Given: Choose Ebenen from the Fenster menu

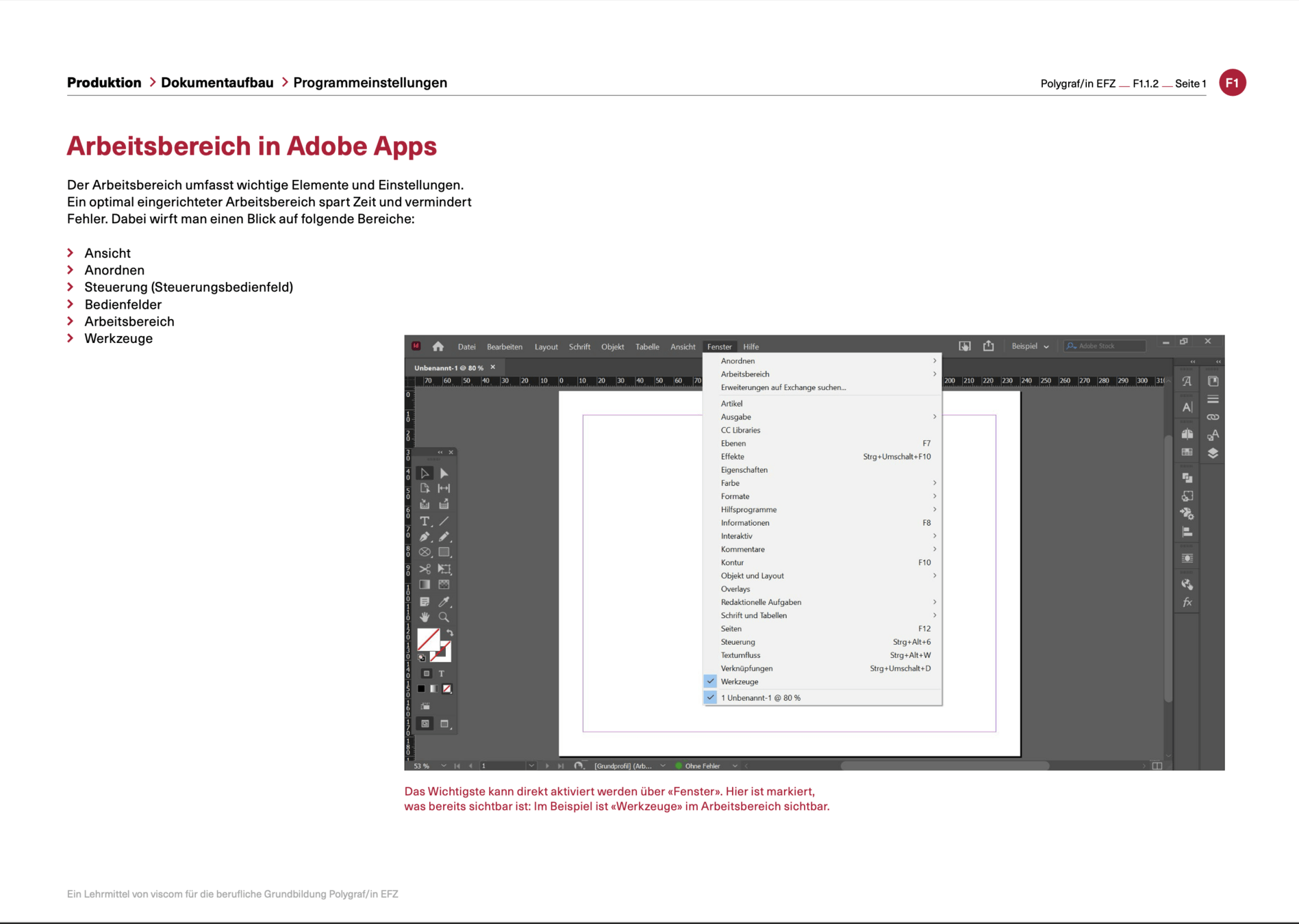Looking at the screenshot, I should tap(822, 444).
